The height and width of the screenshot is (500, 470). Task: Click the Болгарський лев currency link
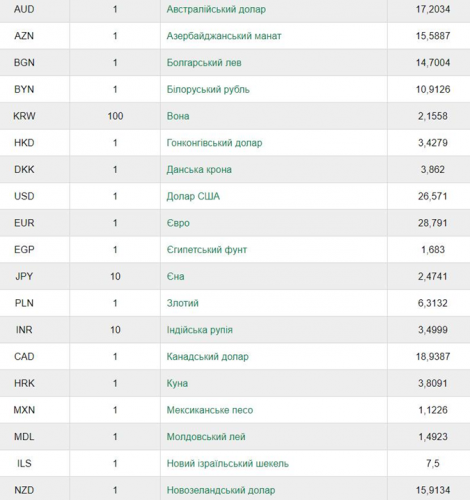coord(204,63)
